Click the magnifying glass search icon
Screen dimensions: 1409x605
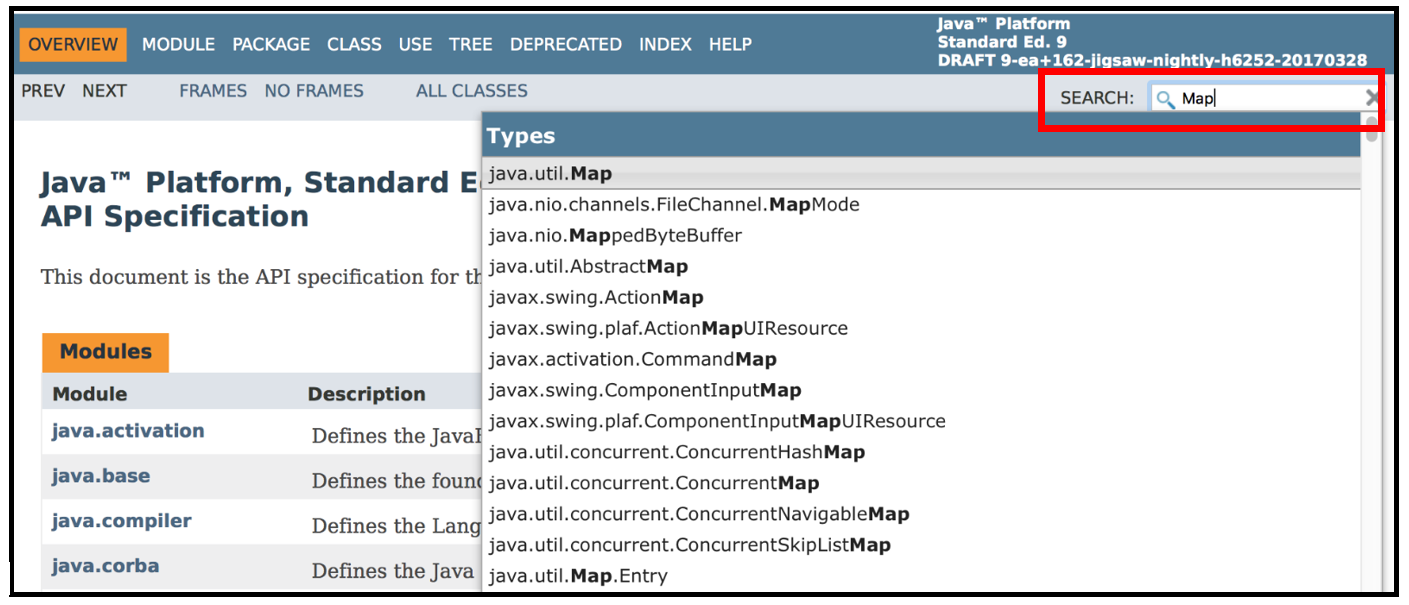(1165, 98)
